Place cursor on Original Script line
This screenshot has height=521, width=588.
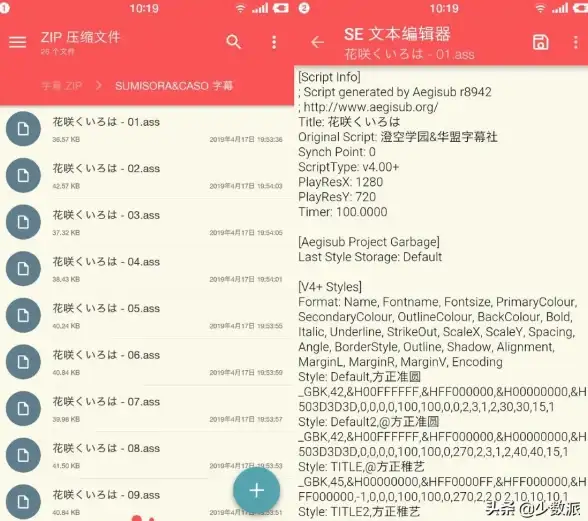click(x=398, y=137)
